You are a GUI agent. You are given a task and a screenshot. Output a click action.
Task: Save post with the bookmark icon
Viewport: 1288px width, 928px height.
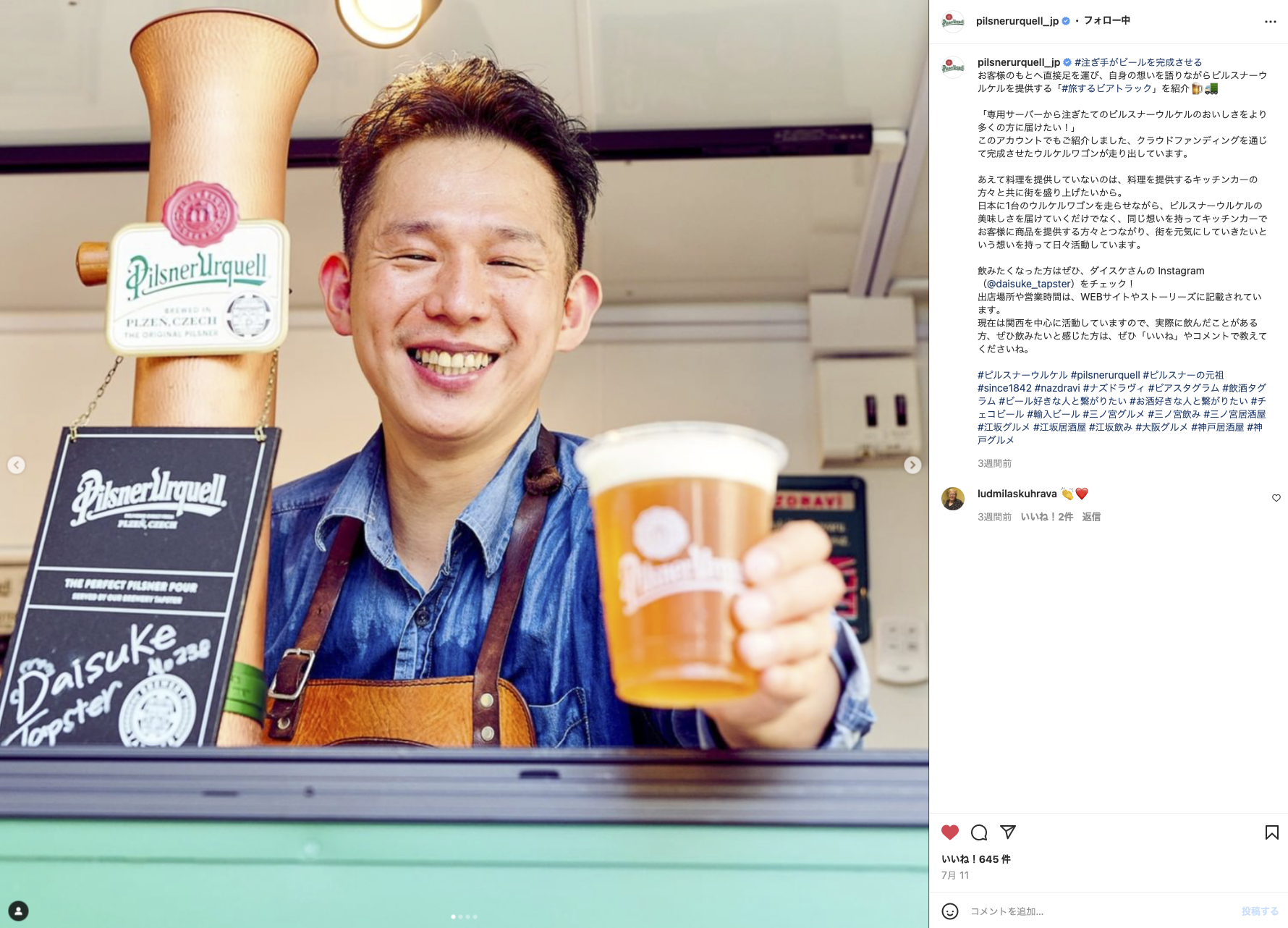tap(1271, 832)
